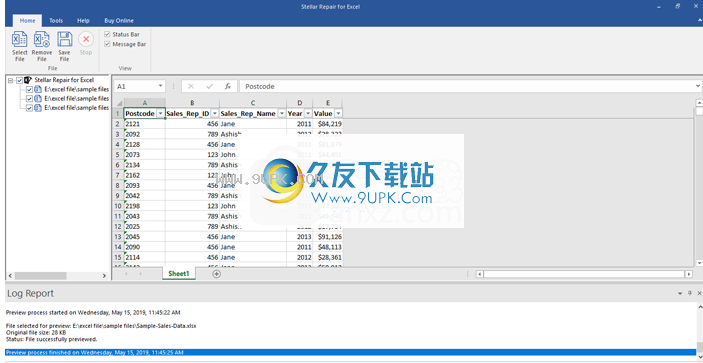Click the cell with value $91,126

point(328,237)
